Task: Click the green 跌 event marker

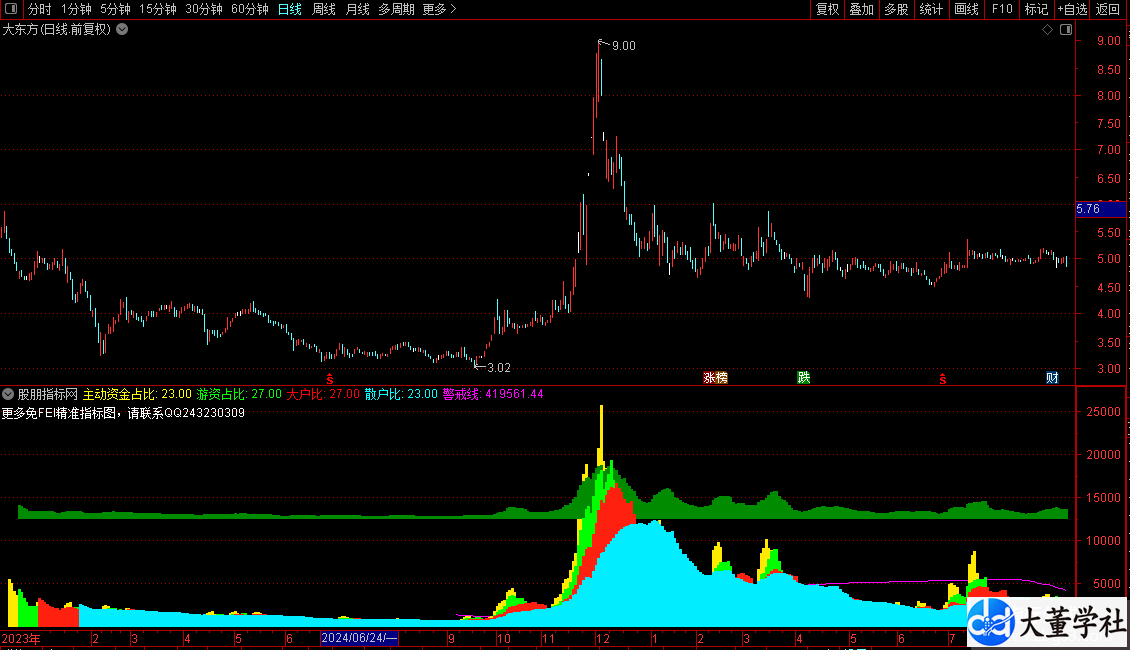Action: [x=803, y=378]
